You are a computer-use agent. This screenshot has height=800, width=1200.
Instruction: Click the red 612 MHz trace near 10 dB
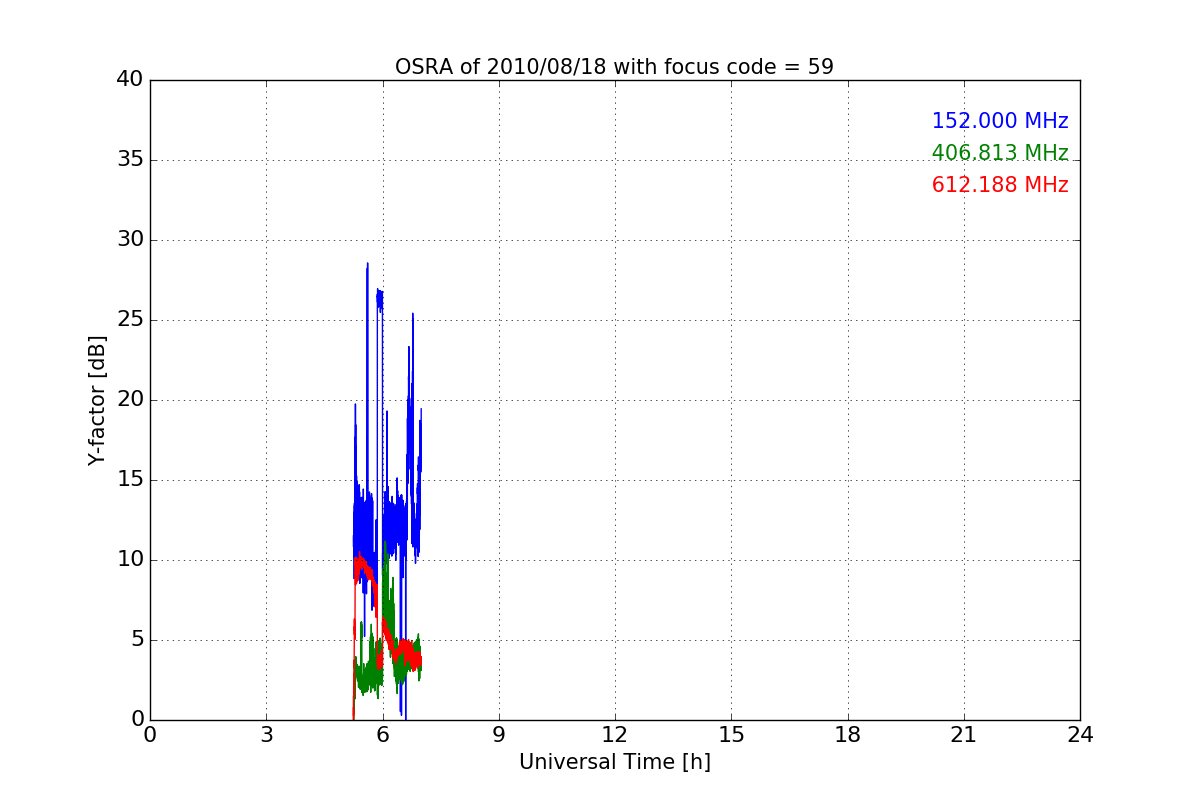pos(362,566)
